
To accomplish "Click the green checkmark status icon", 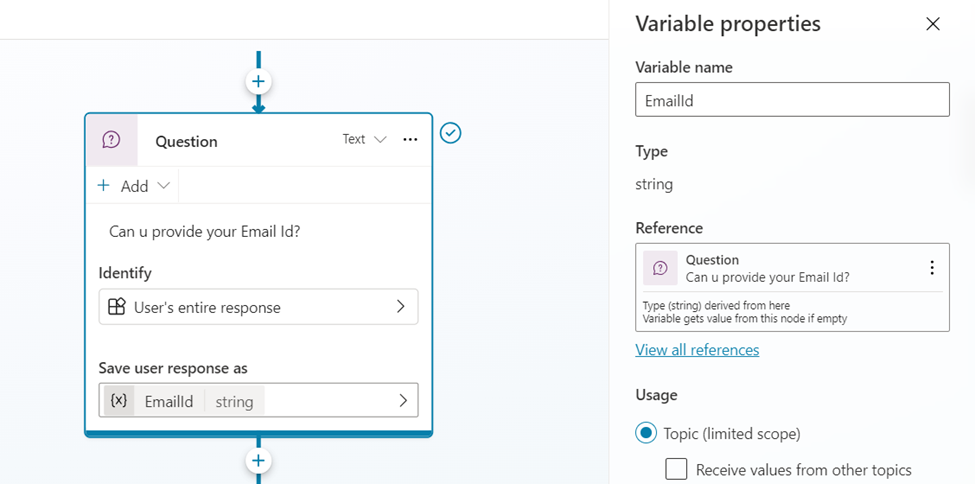I will click(451, 133).
